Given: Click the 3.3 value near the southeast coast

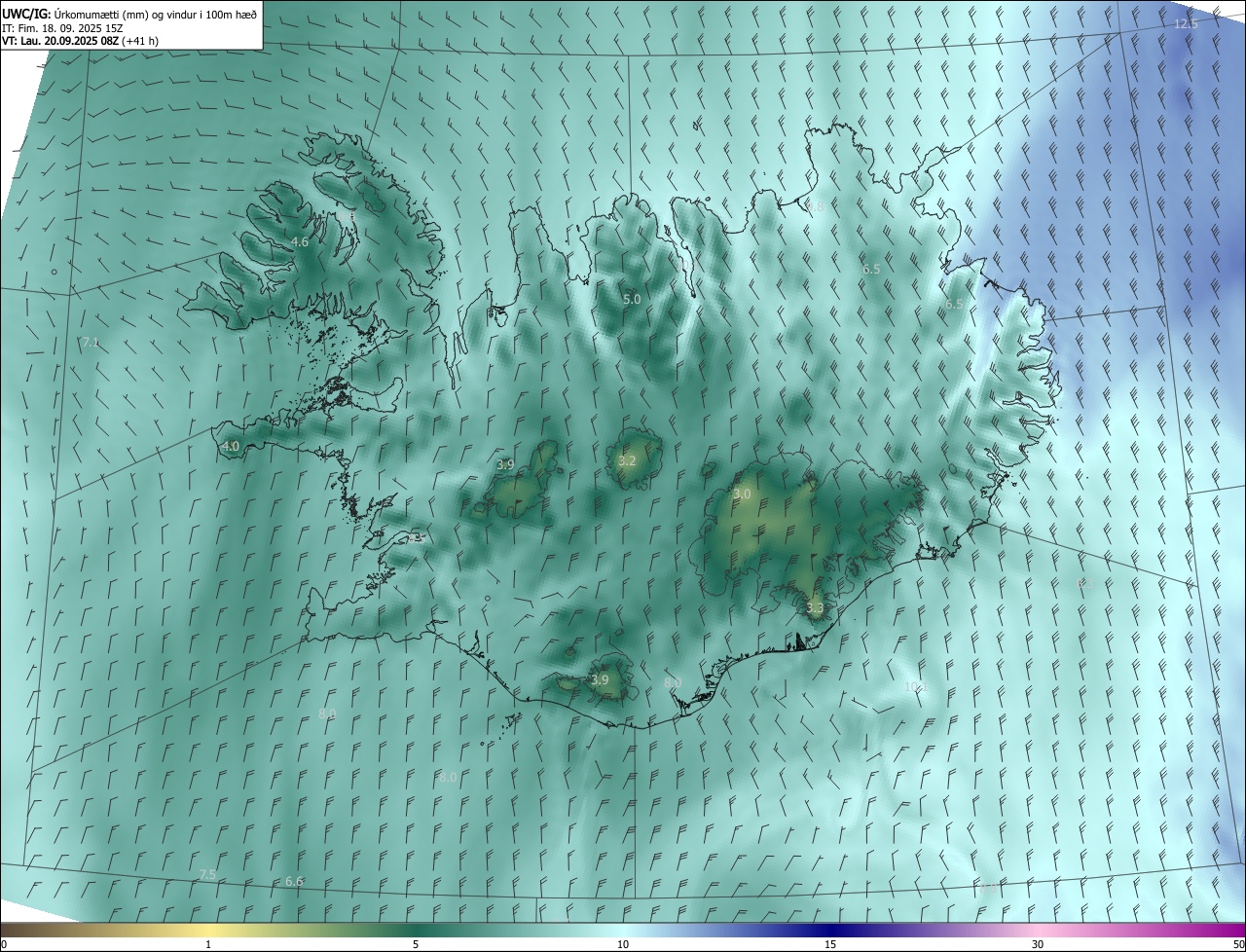Looking at the screenshot, I should pyautogui.click(x=815, y=608).
